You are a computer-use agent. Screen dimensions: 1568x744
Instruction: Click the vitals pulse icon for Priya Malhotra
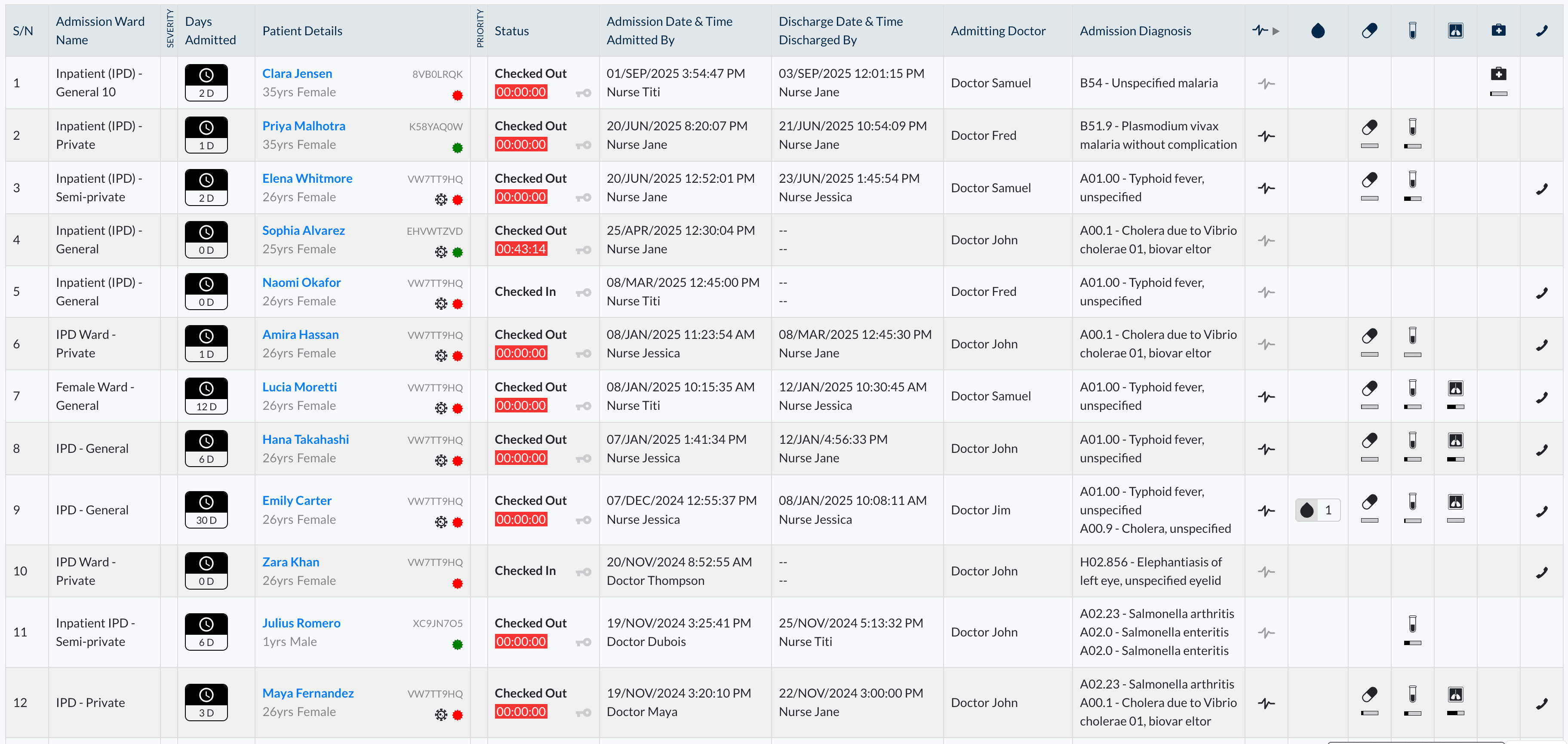coord(1266,136)
